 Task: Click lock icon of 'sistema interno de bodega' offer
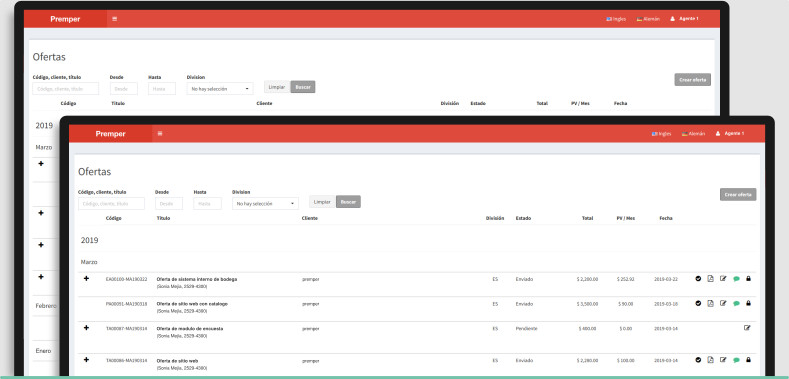pos(748,278)
